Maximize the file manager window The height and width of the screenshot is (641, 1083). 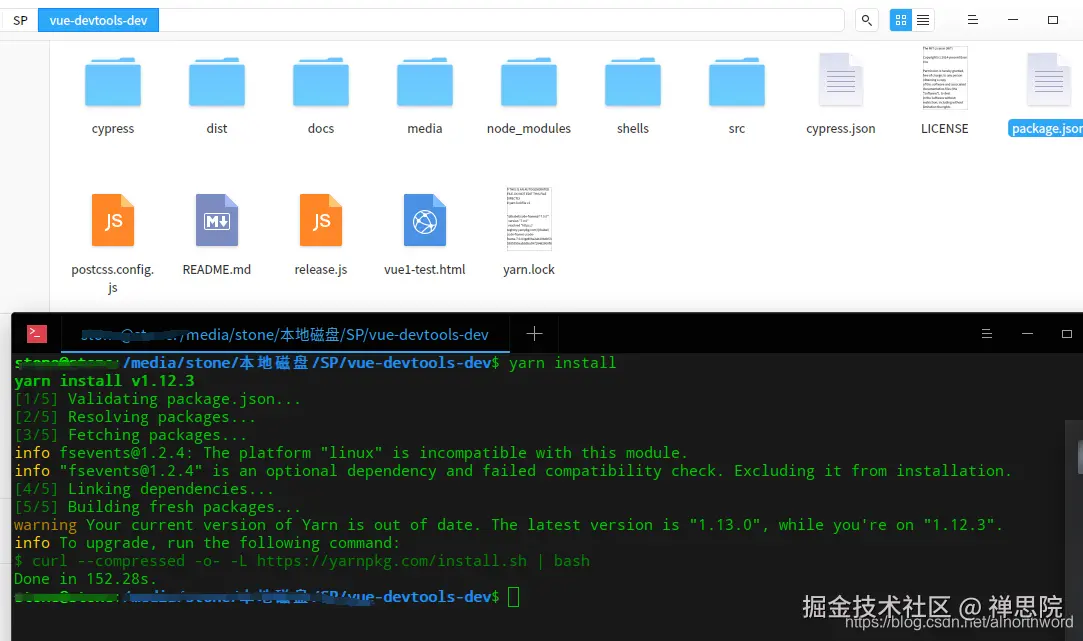pos(1053,20)
